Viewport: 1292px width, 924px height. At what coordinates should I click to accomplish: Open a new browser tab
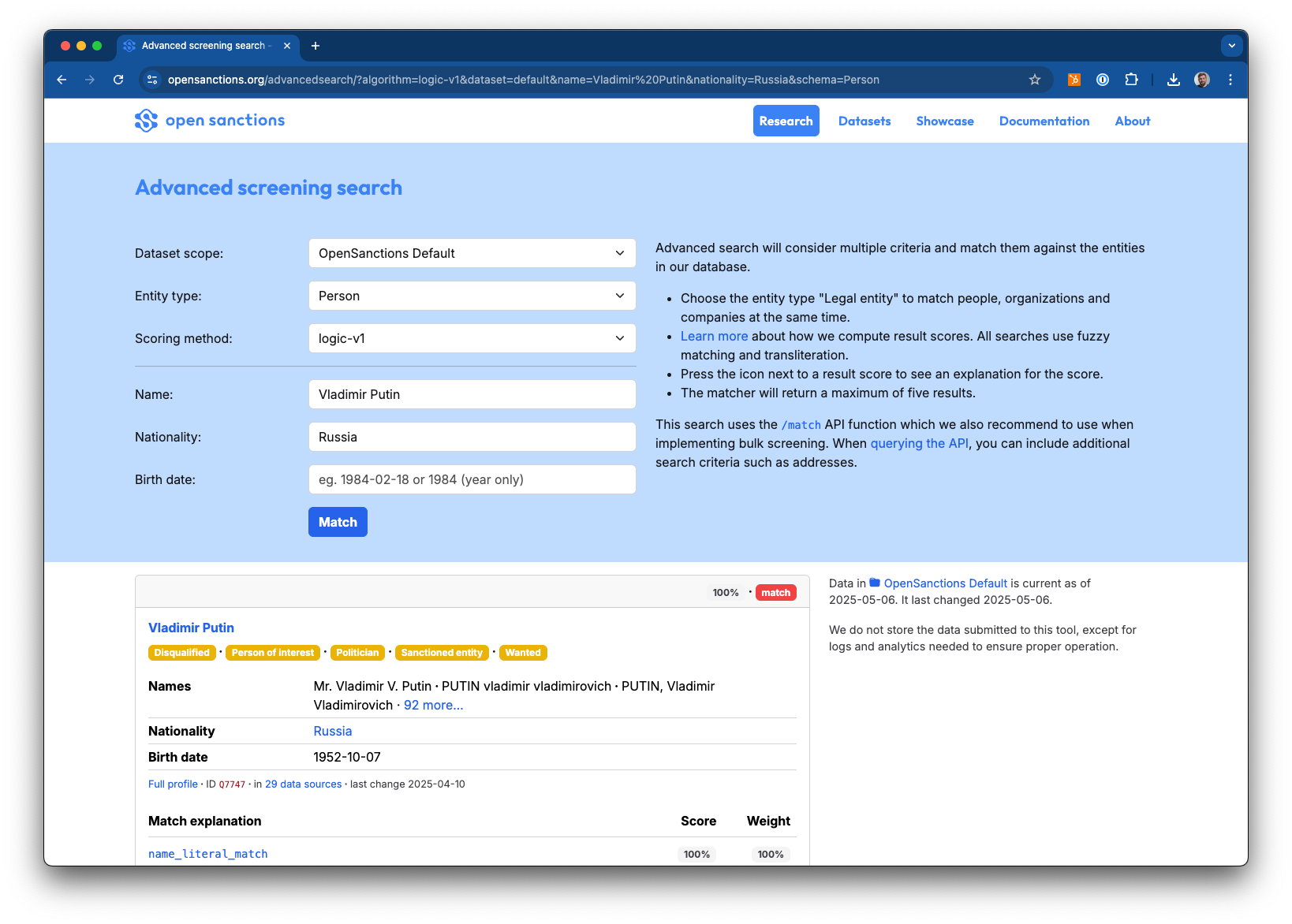316,46
